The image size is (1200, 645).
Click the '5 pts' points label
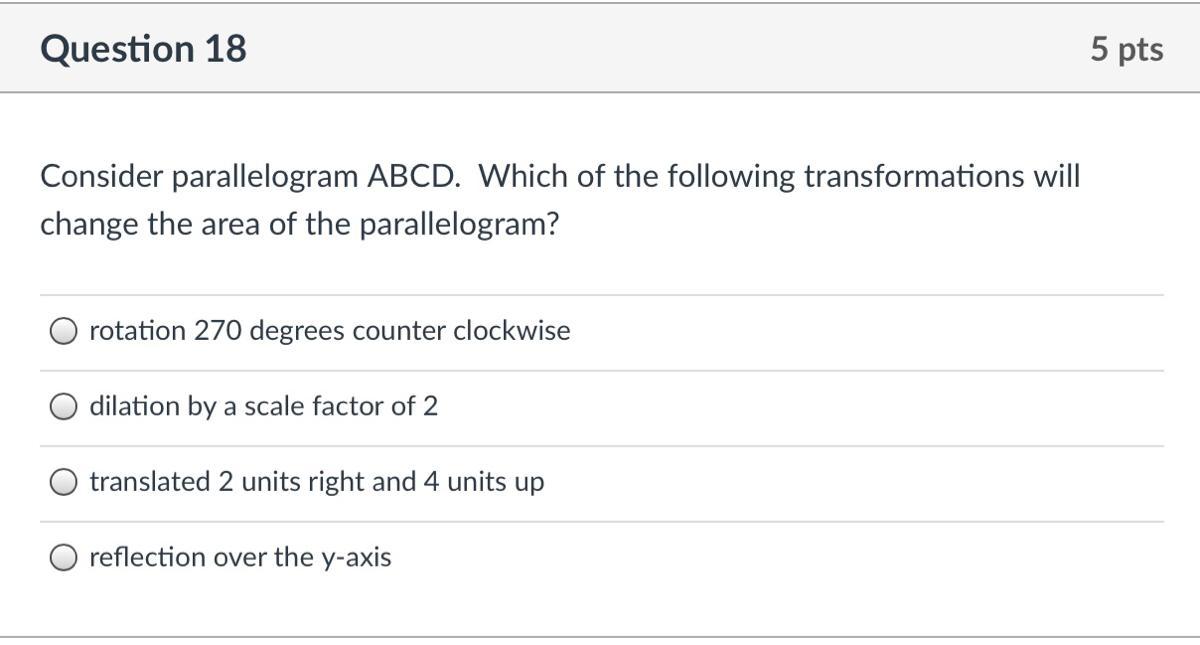click(1127, 50)
